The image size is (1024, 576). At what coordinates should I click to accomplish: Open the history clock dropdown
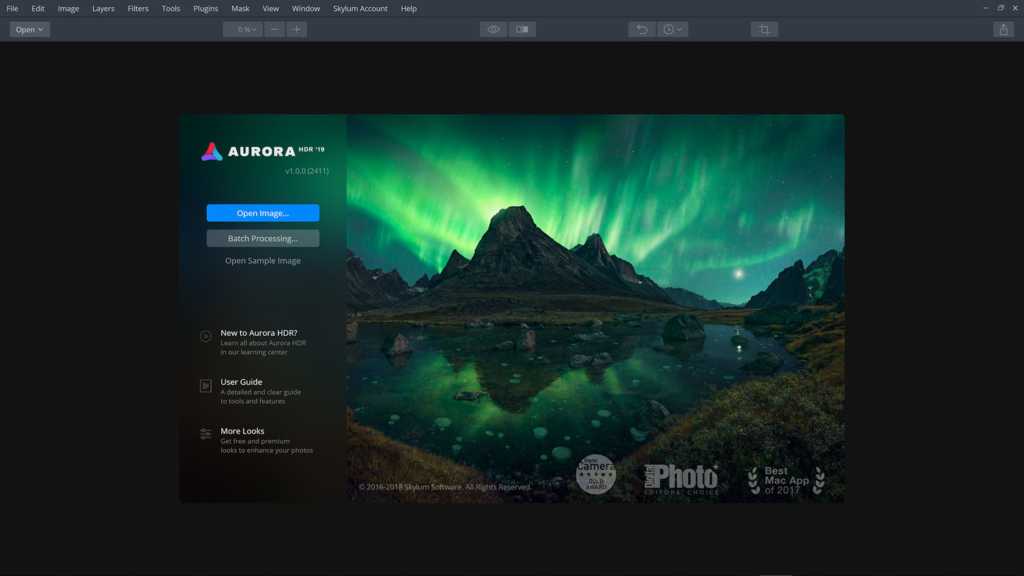point(673,29)
